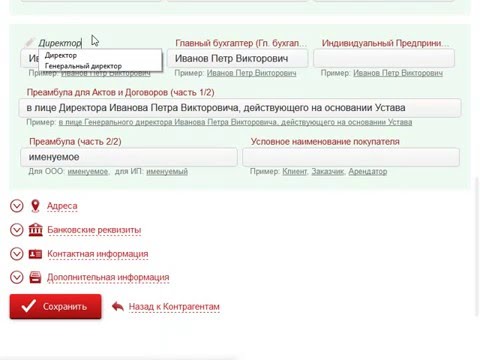Insert именуемый example for ИП
This screenshot has height=360, width=480.
(167, 172)
